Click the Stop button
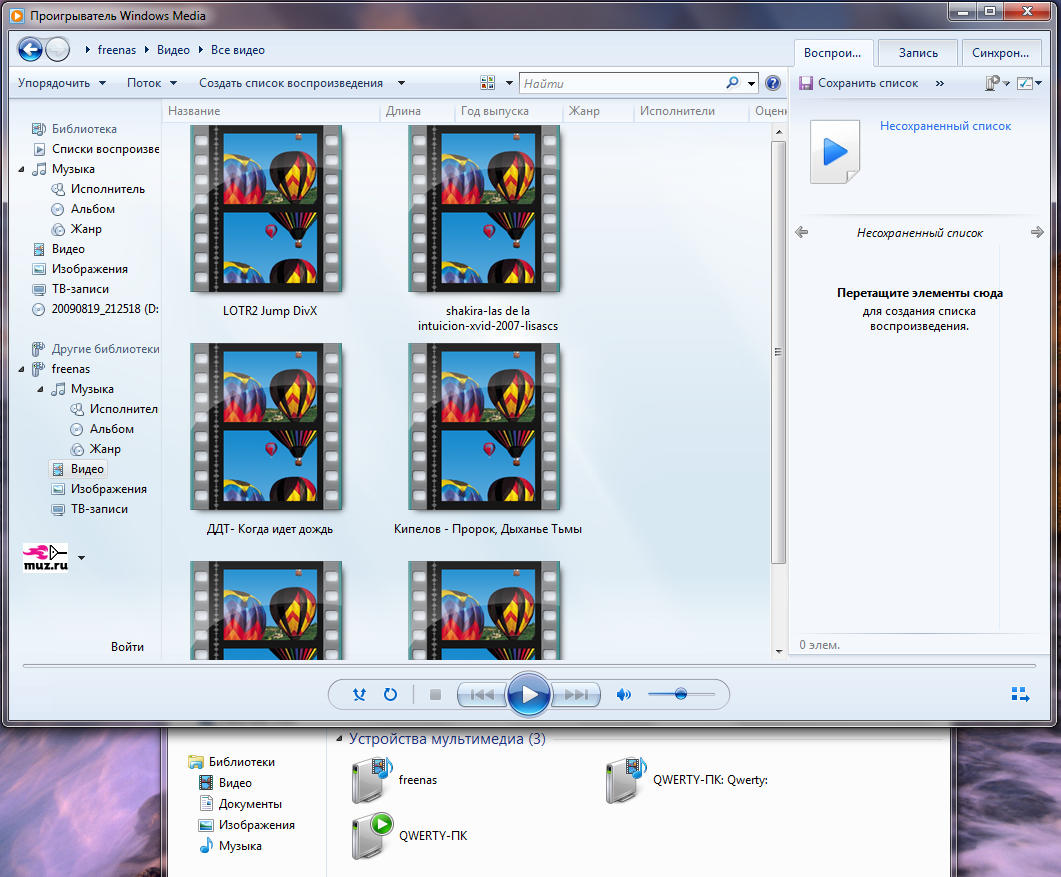 click(x=435, y=694)
